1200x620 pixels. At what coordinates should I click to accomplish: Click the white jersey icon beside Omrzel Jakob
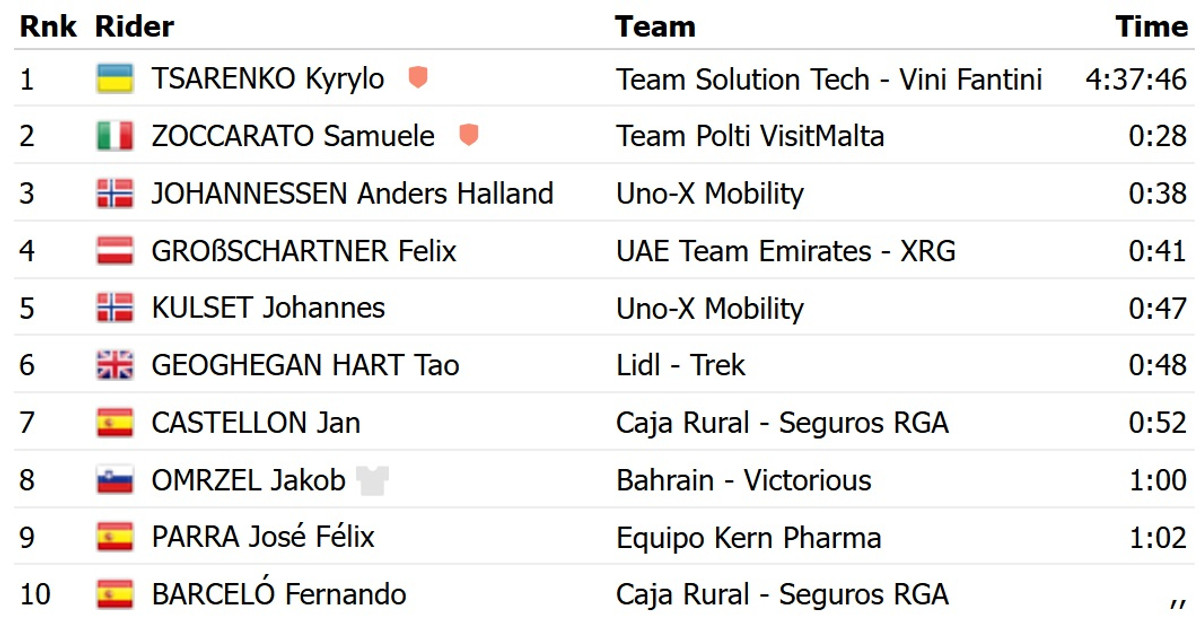(372, 480)
